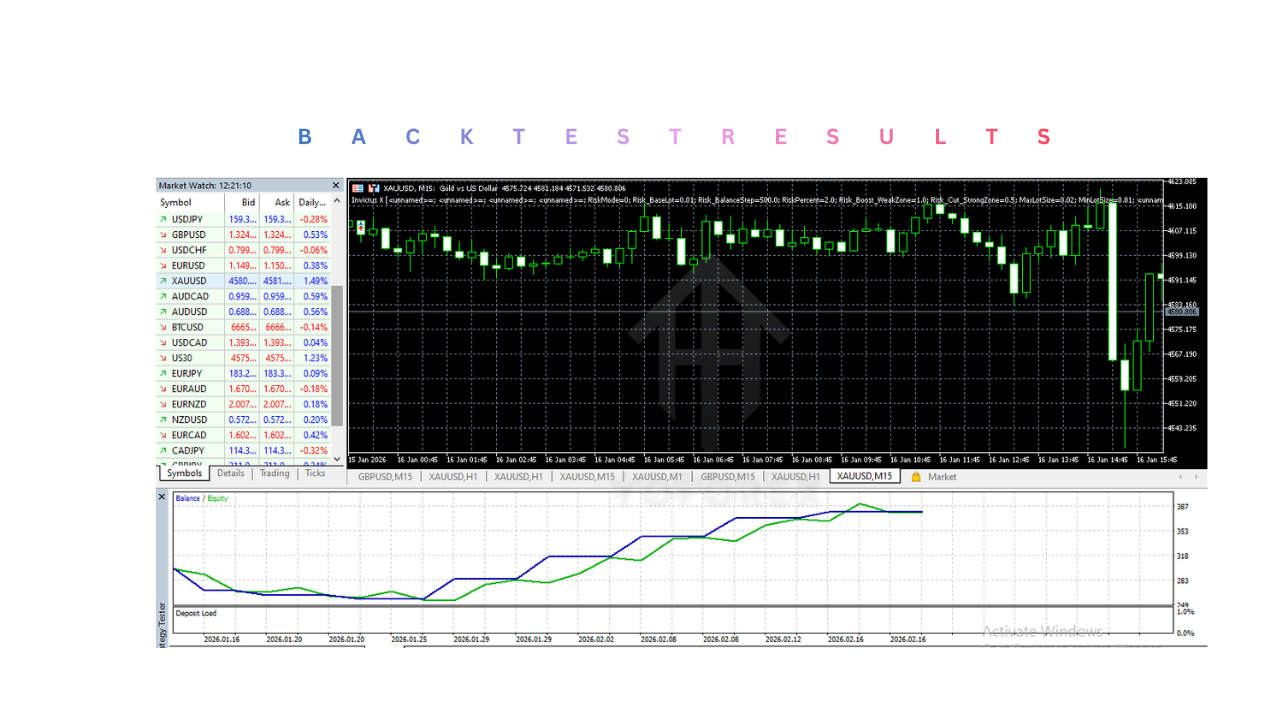Click the down-trend icon next to BTCUSD
1280x720 pixels.
tap(163, 327)
